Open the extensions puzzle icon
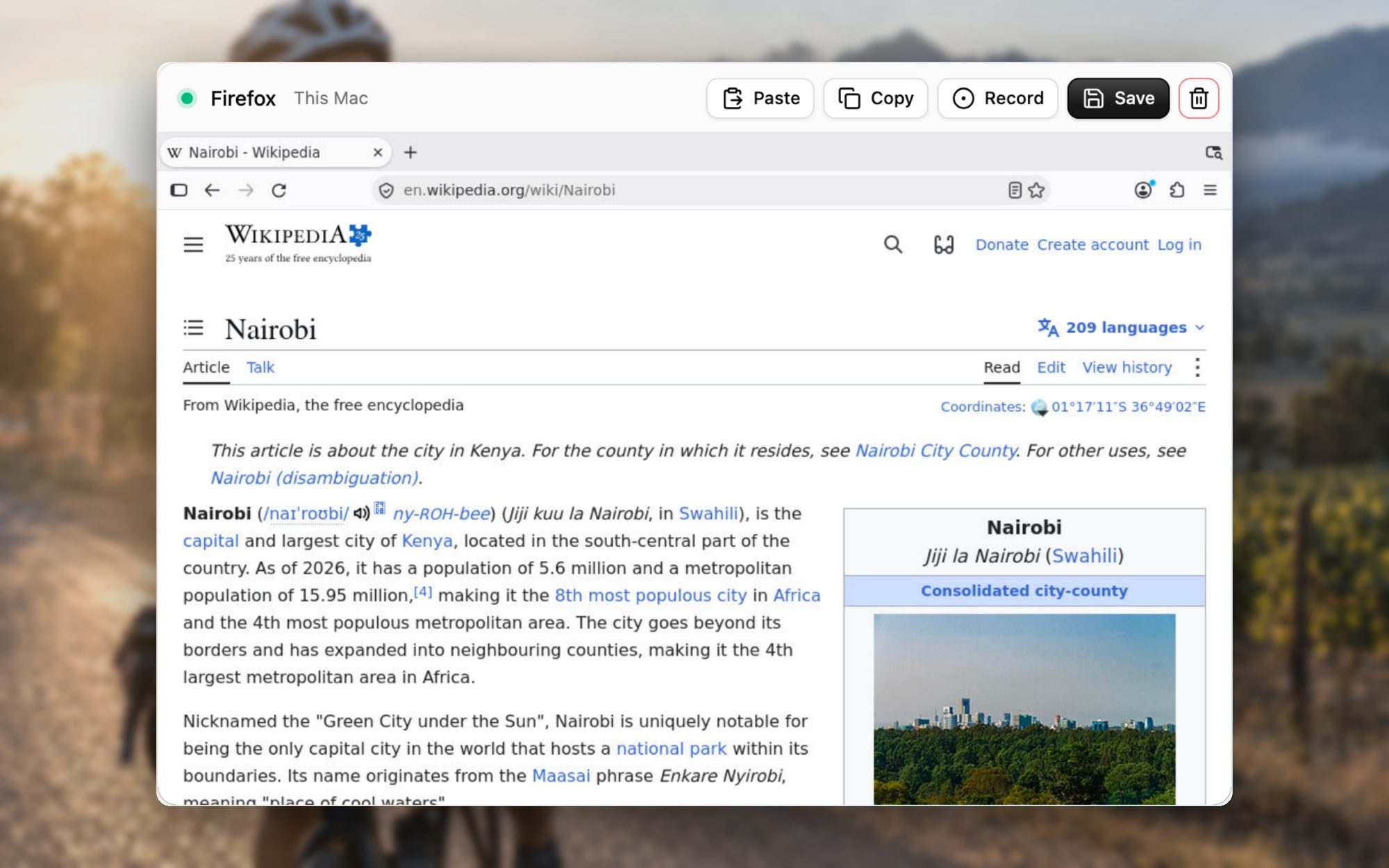The image size is (1389, 868). tap(1177, 190)
